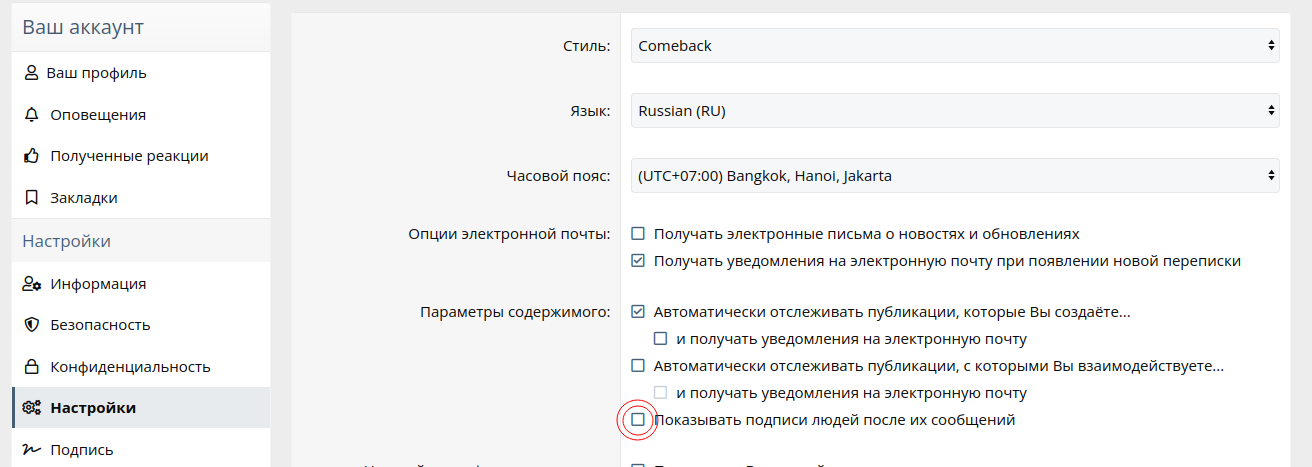Expand the Часовой пояс time zone dropdown
Viewport: 1312px width, 467px height.
click(x=955, y=176)
